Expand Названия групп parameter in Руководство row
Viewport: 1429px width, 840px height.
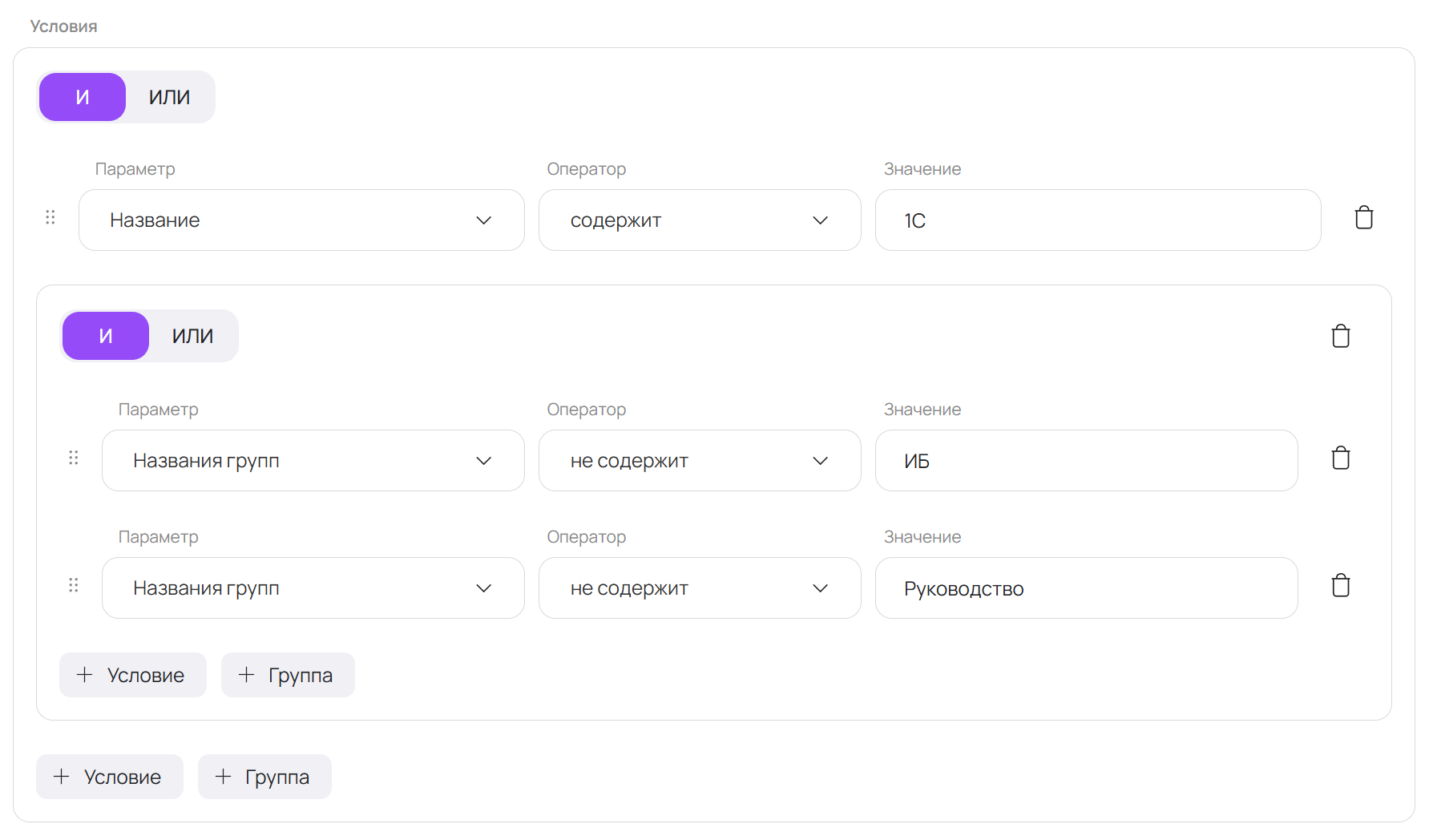tap(313, 588)
